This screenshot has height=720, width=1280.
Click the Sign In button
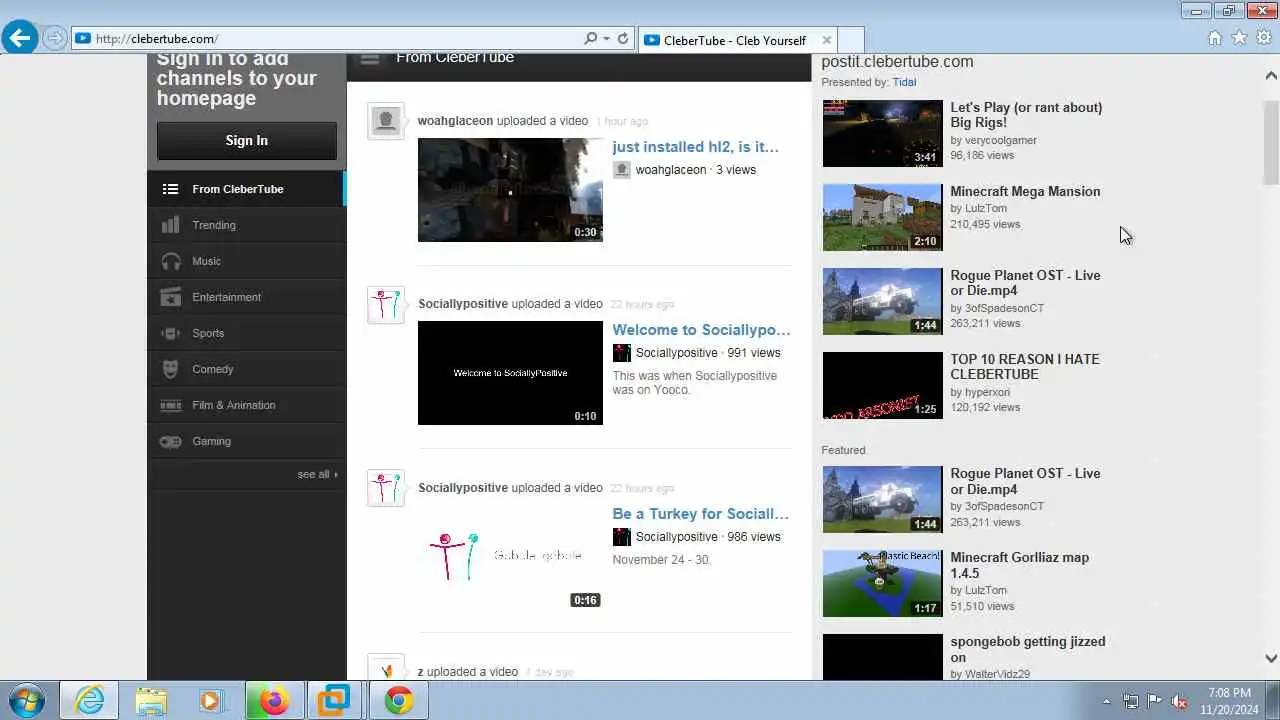point(247,141)
